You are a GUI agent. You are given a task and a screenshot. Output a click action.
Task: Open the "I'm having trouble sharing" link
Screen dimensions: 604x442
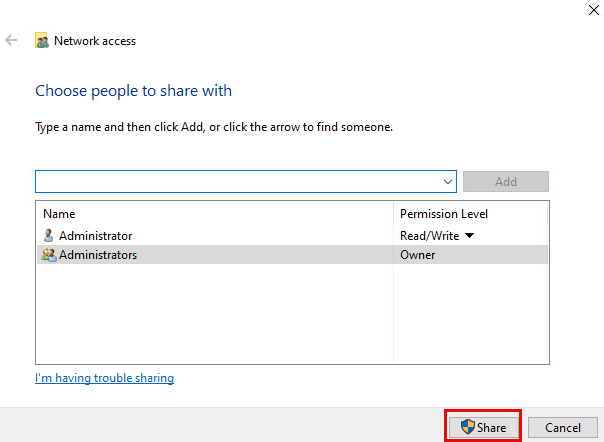coord(104,378)
